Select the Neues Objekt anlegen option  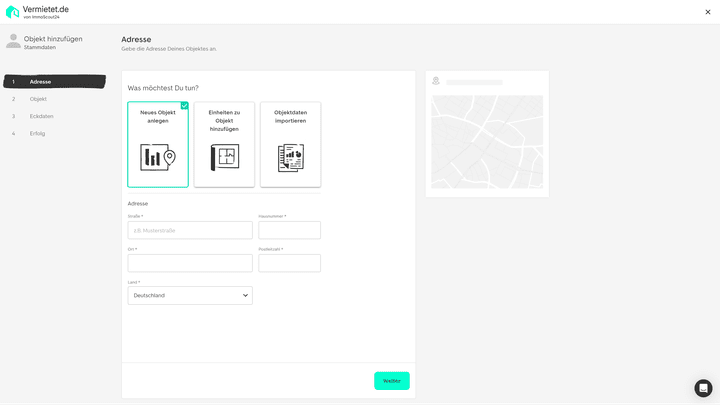pos(158,144)
